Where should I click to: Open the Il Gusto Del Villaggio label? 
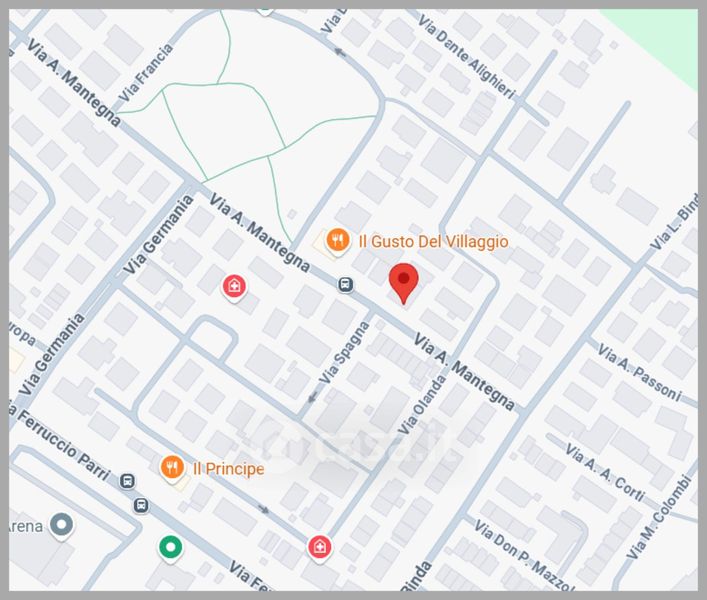click(x=433, y=242)
